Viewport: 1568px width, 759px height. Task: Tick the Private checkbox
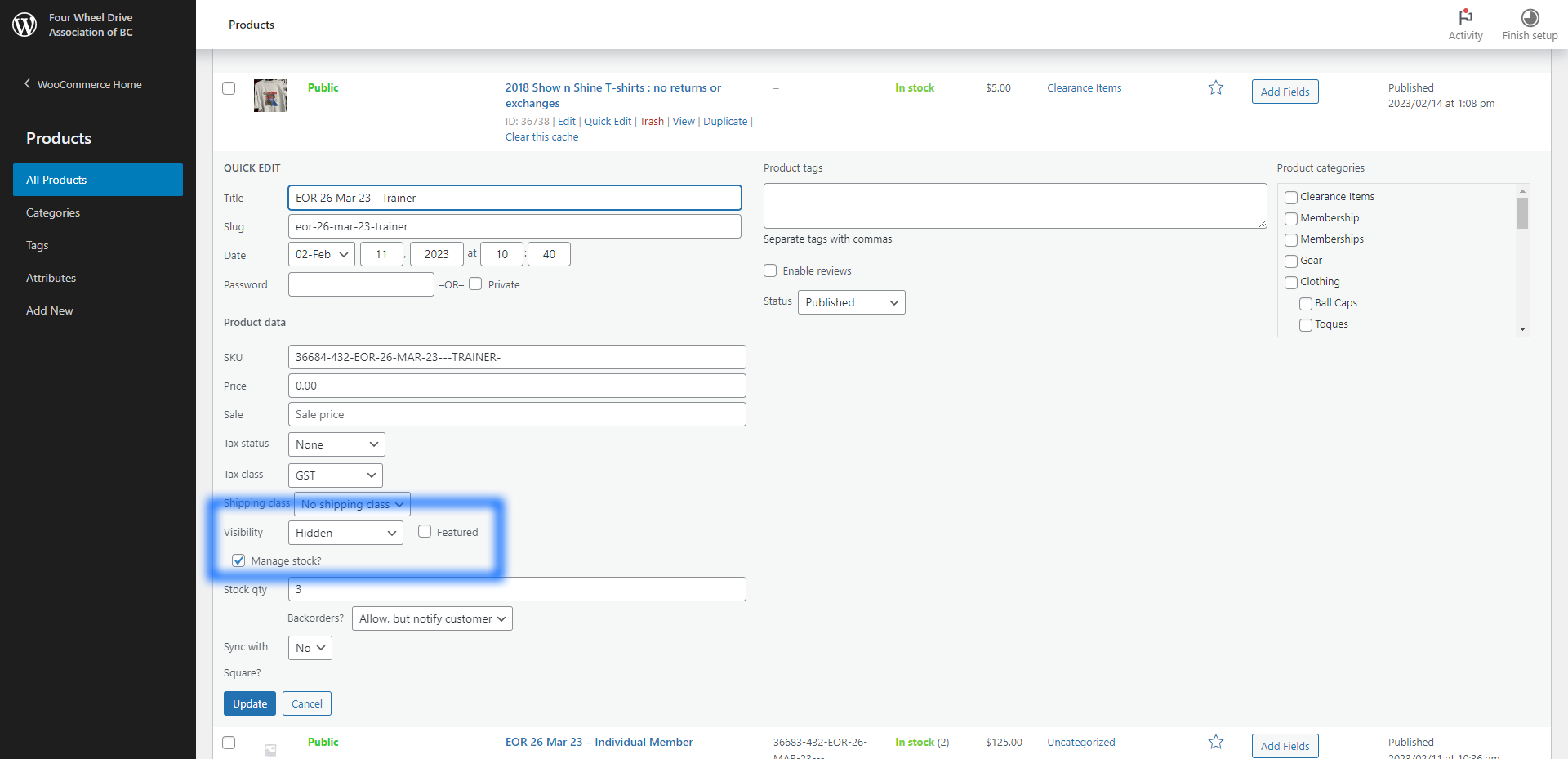(475, 284)
